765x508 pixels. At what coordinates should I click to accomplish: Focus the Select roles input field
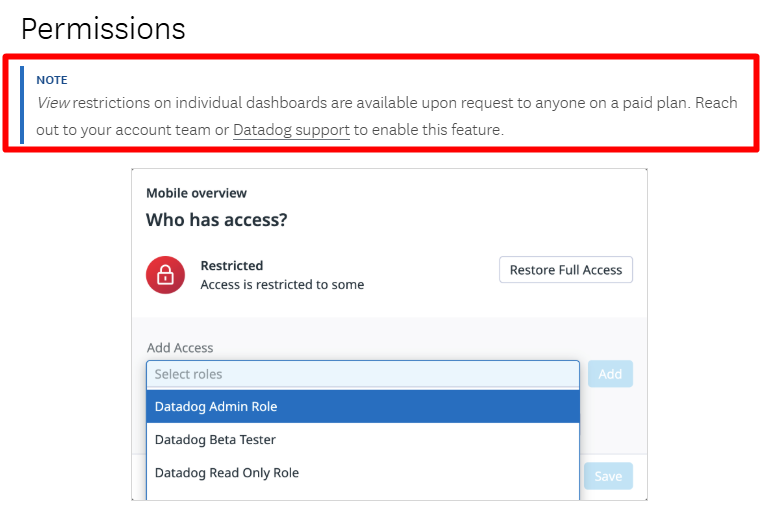coord(363,374)
